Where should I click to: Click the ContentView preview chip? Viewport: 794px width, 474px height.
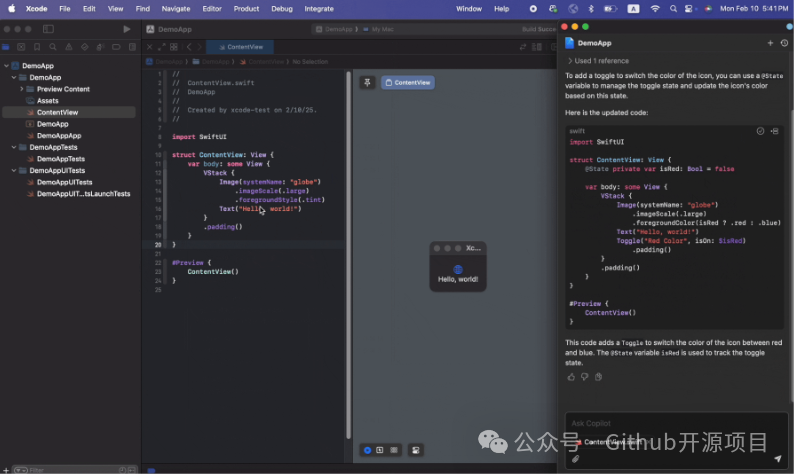(x=408, y=83)
